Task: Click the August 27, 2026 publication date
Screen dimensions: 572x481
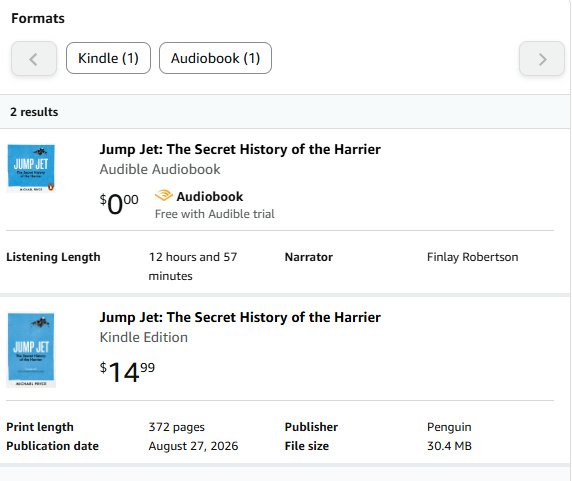Action: (193, 446)
